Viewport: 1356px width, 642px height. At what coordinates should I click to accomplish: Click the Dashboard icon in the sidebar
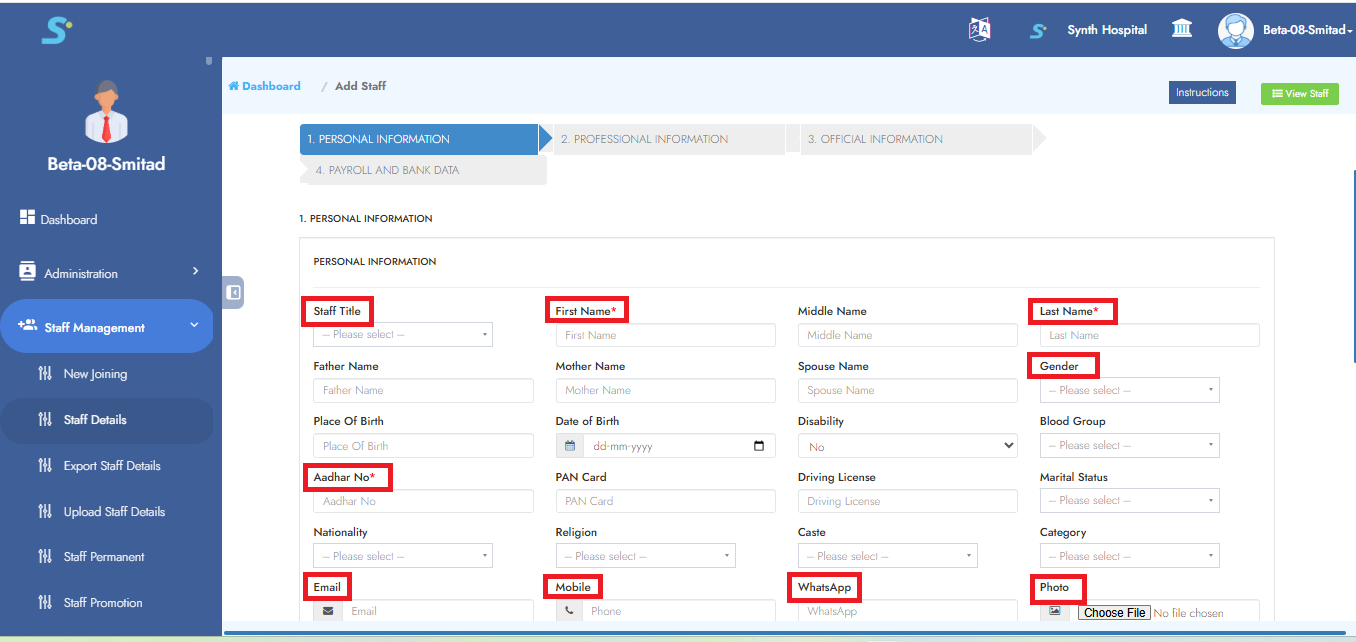pyautogui.click(x=28, y=218)
